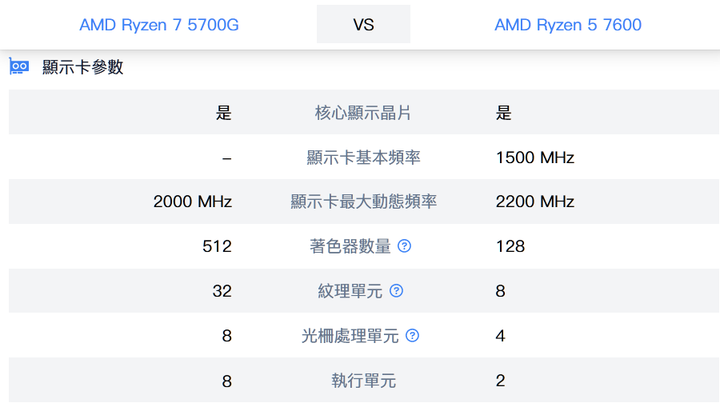The height and width of the screenshot is (403, 720).
Task: Click the help icon next to 光柵處理單元
Action: 412,336
